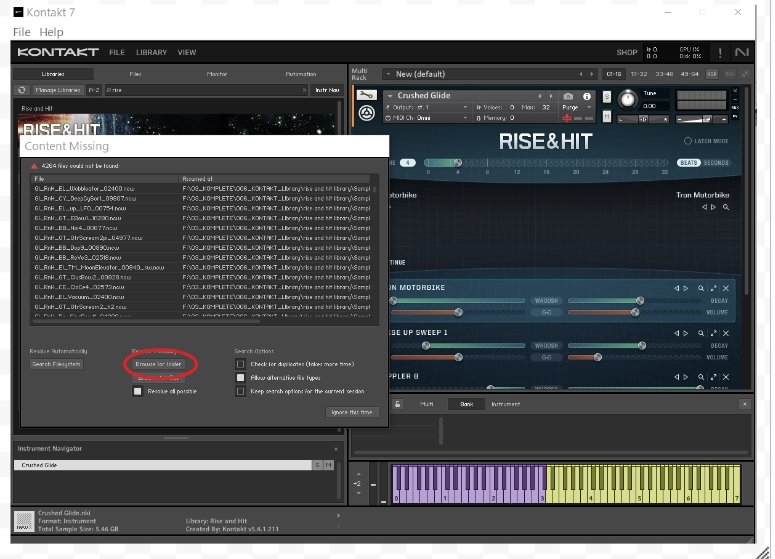This screenshot has width=775, height=559.
Task: Open the Help menu
Action: [x=51, y=32]
